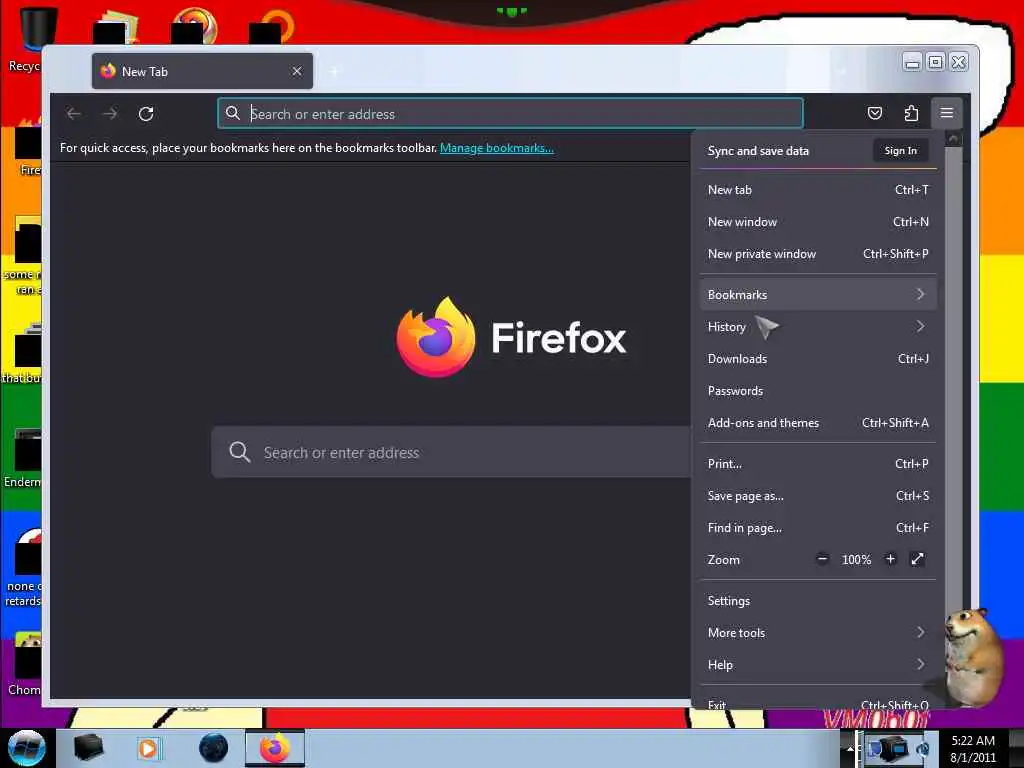
Task: Expand the History submenu
Action: tap(818, 327)
